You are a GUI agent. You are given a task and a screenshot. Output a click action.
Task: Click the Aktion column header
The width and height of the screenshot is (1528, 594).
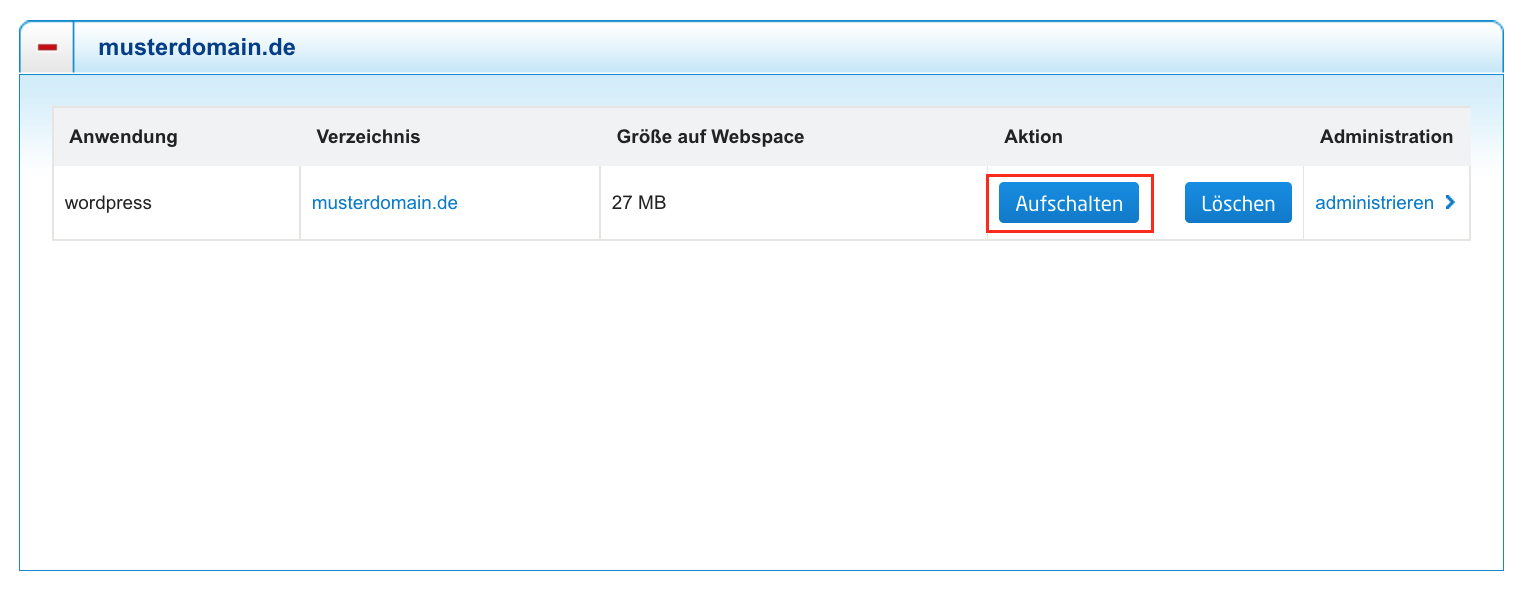(x=1033, y=137)
